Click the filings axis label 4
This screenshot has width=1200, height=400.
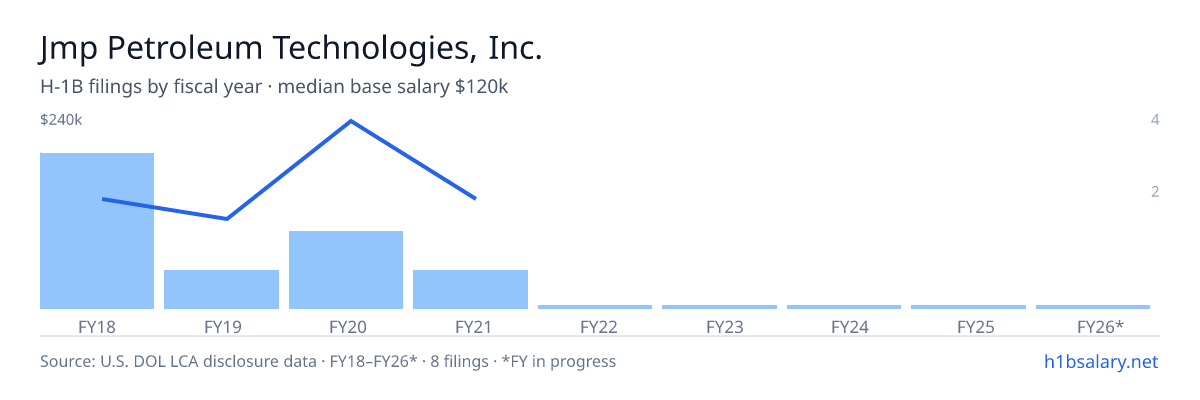[1155, 120]
